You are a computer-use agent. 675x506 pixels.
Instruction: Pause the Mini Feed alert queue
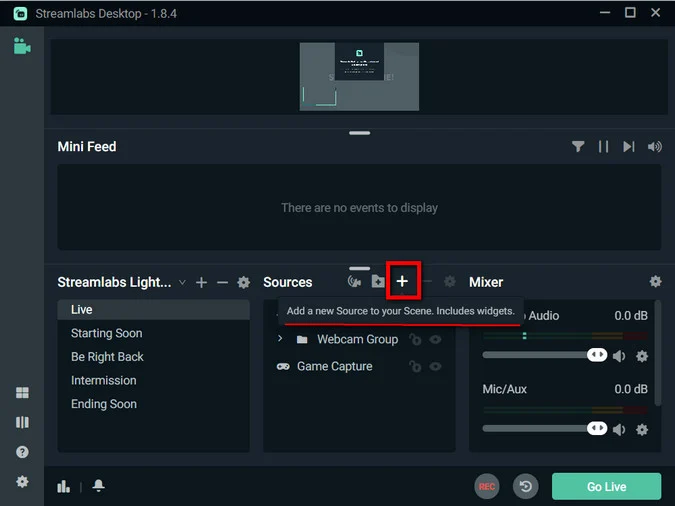coord(603,147)
